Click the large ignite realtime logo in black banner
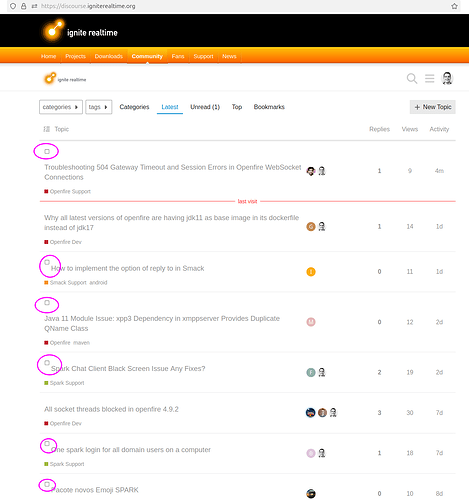The height and width of the screenshot is (500, 469). coord(80,31)
